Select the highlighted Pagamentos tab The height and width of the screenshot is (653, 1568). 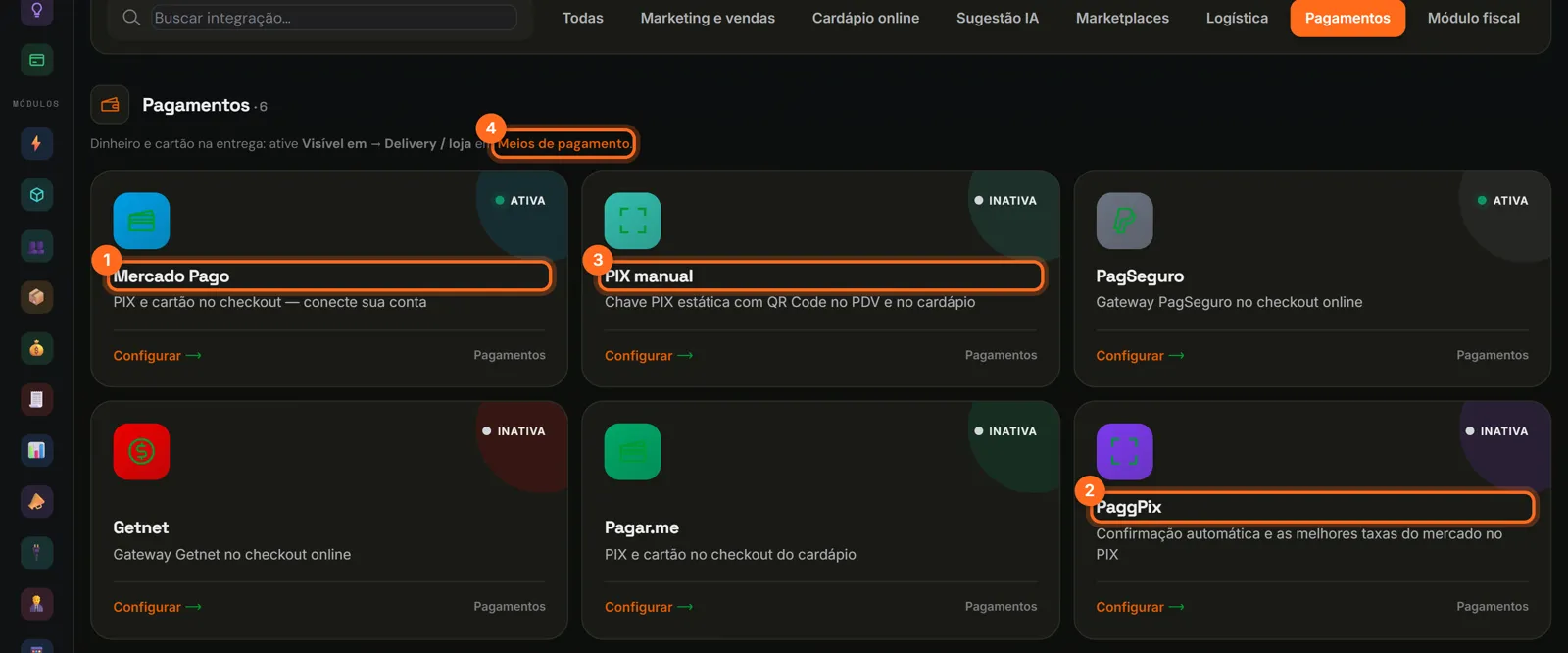pos(1347,18)
